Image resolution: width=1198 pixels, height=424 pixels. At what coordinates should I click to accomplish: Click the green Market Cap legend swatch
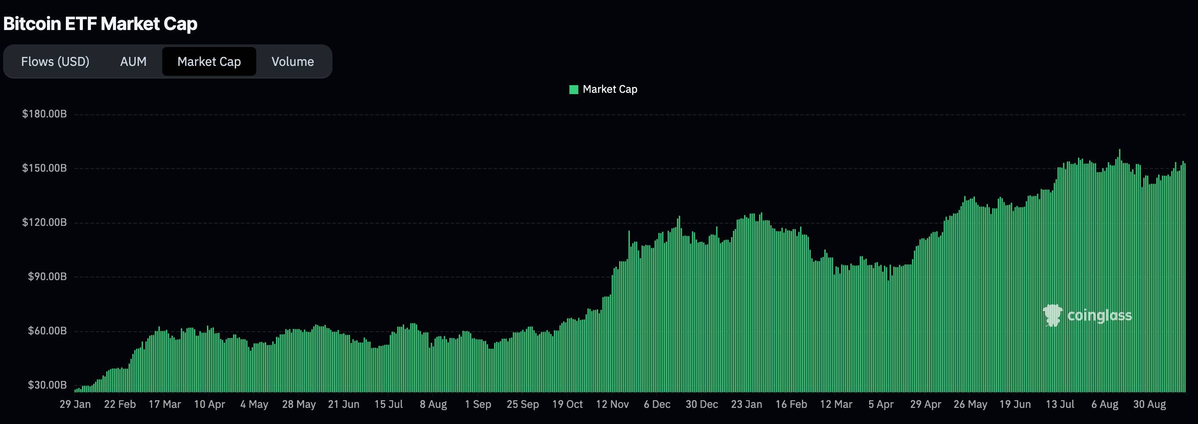[x=574, y=90]
